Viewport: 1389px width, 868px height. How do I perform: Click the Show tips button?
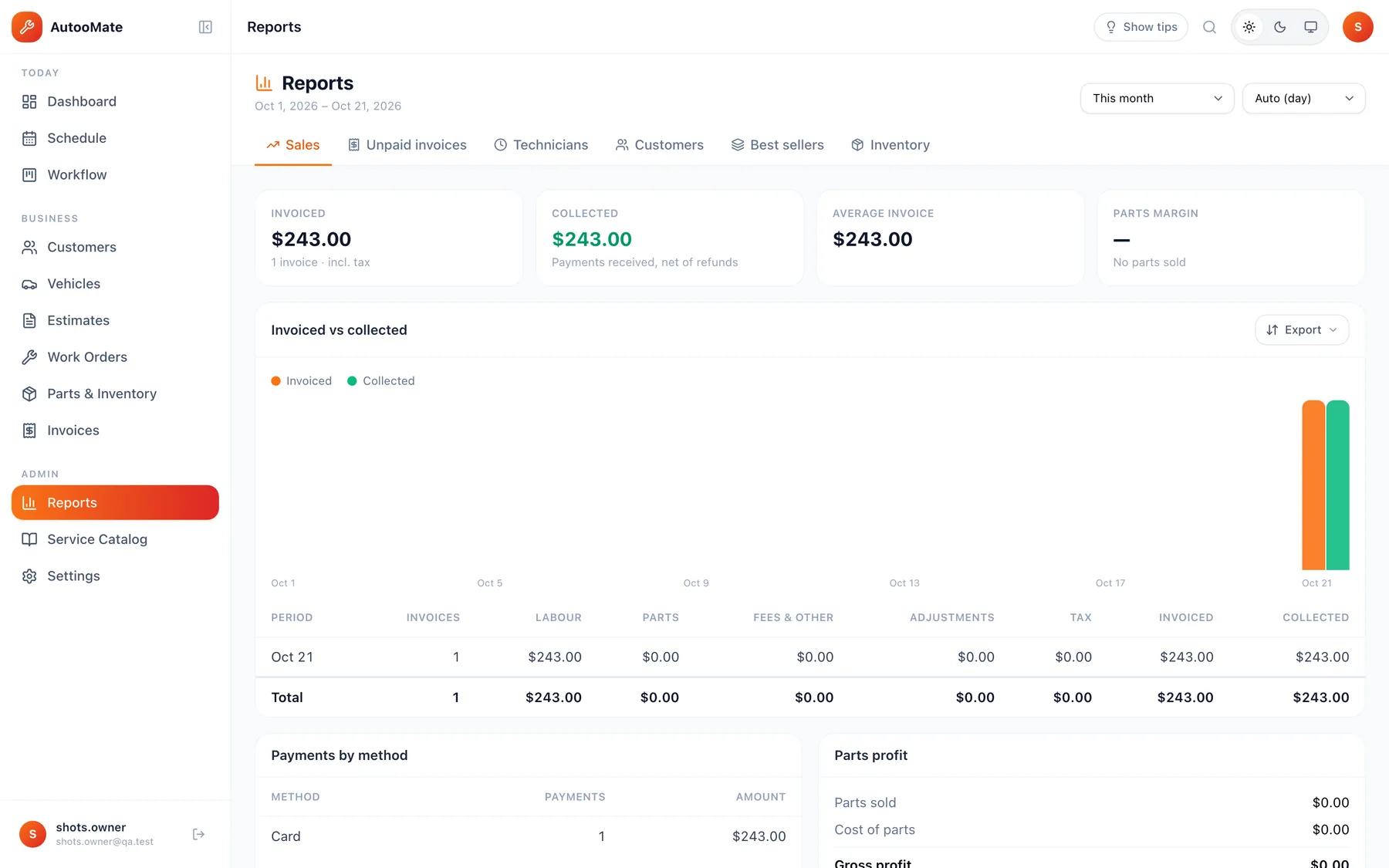click(x=1141, y=27)
